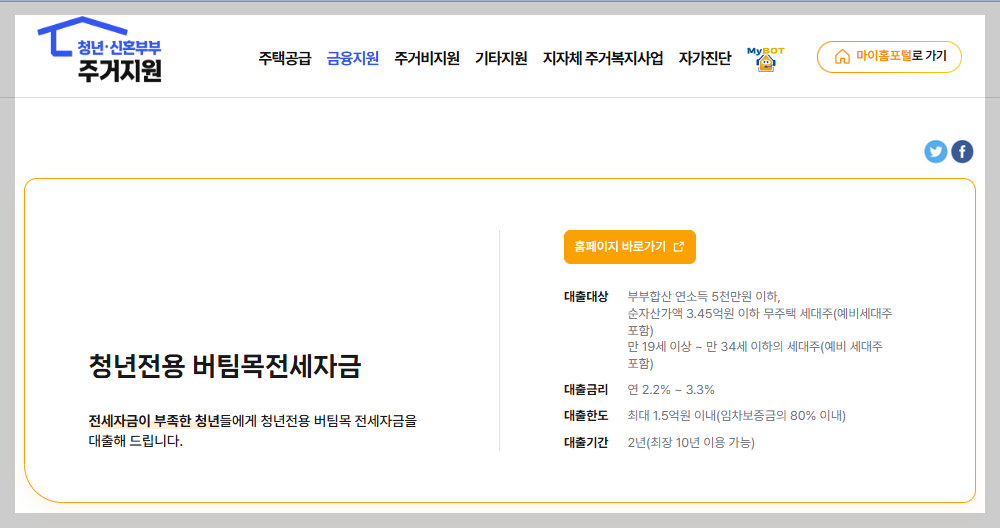1000x528 pixels.
Task: Click the 대출기간 label
Action: coord(585,443)
